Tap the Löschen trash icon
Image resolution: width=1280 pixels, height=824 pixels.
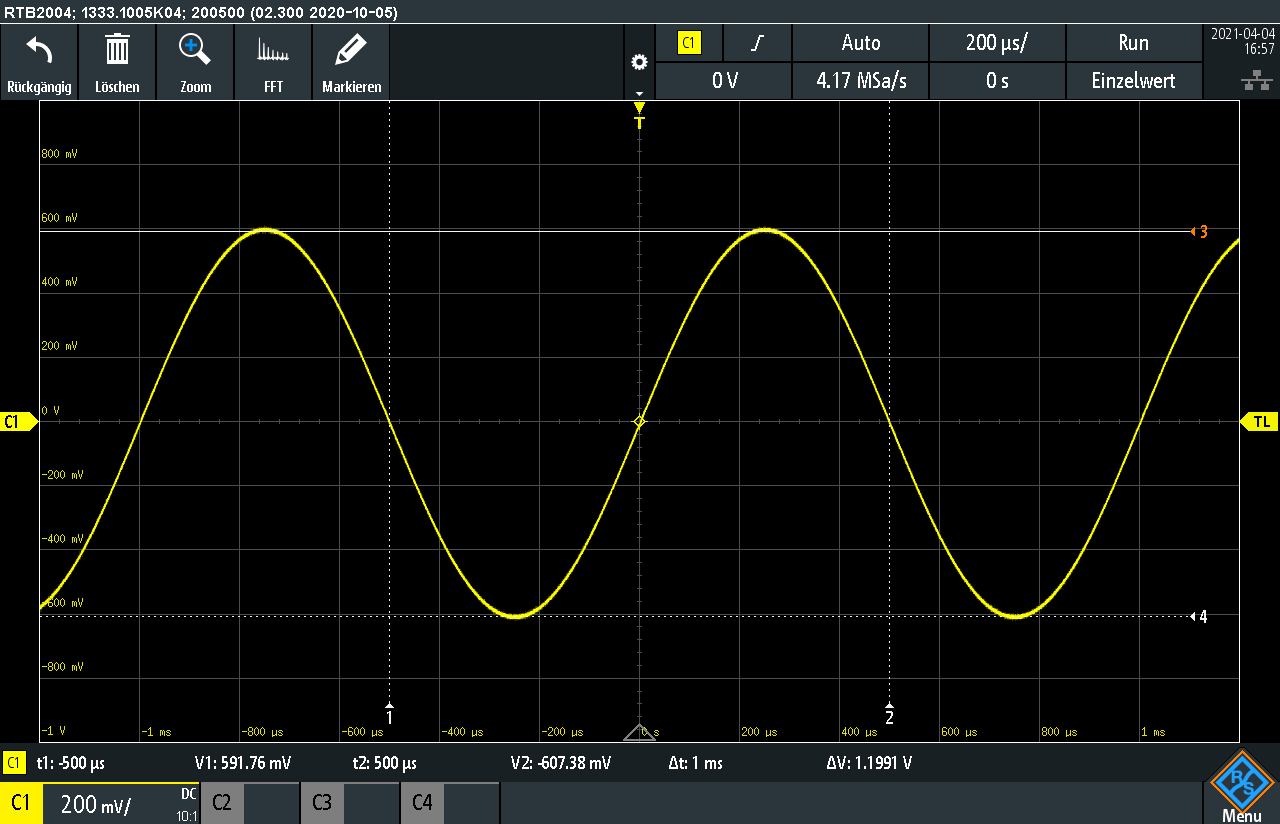pos(117,48)
